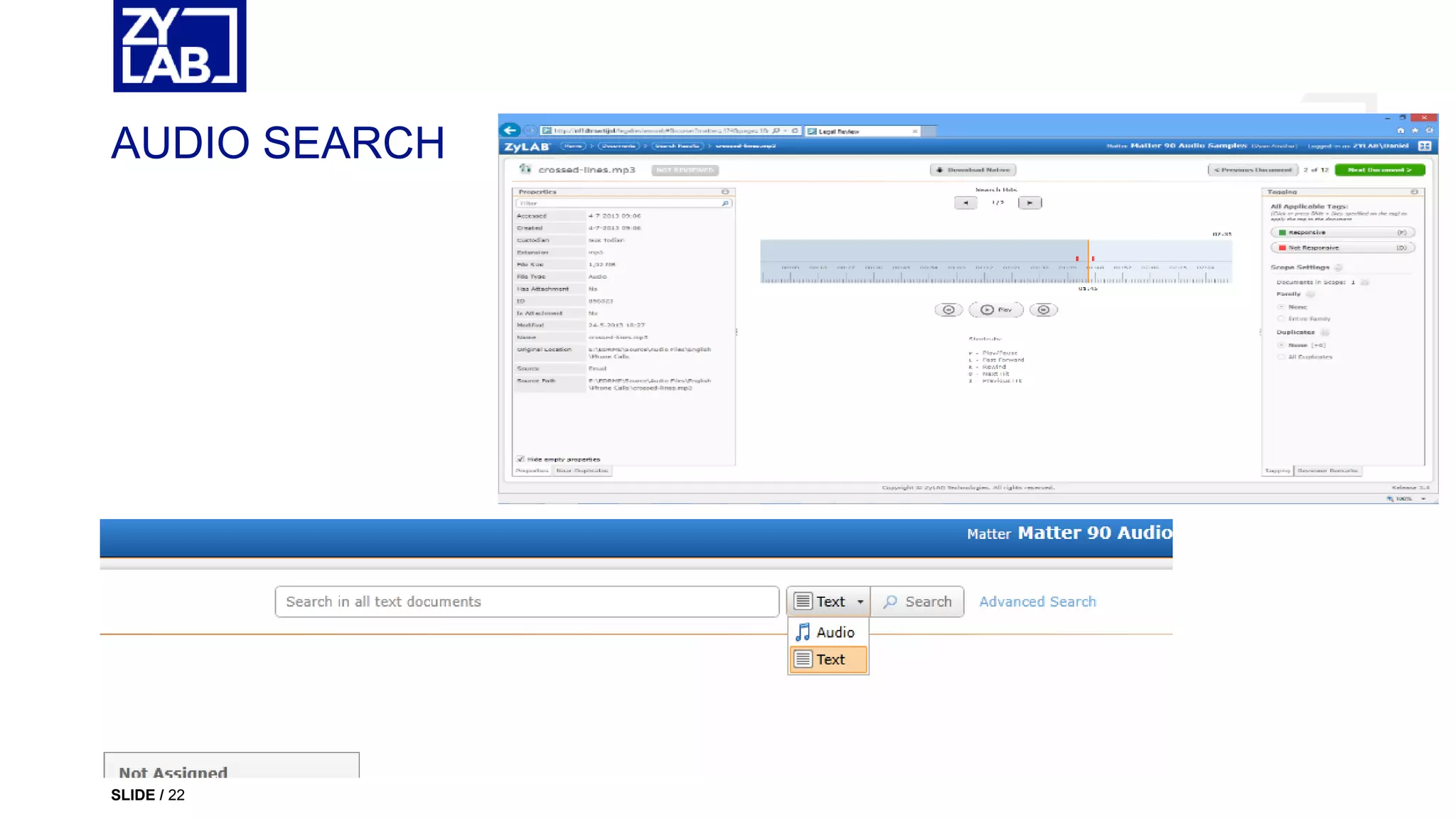Click the browser zoom level dropdown arrow
1456x819 pixels.
tap(1423, 499)
